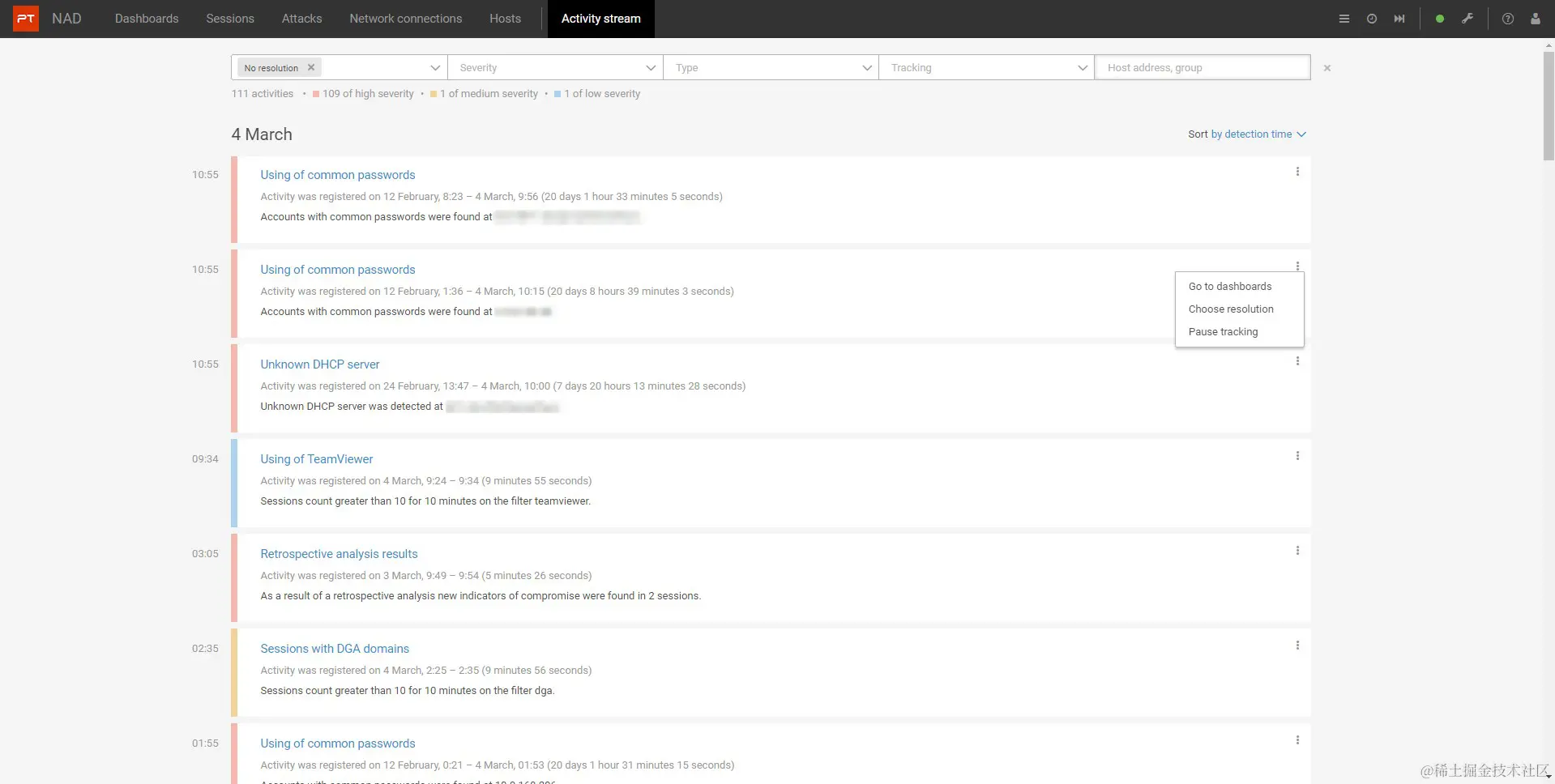Go to the Dashboards tab

(x=147, y=19)
